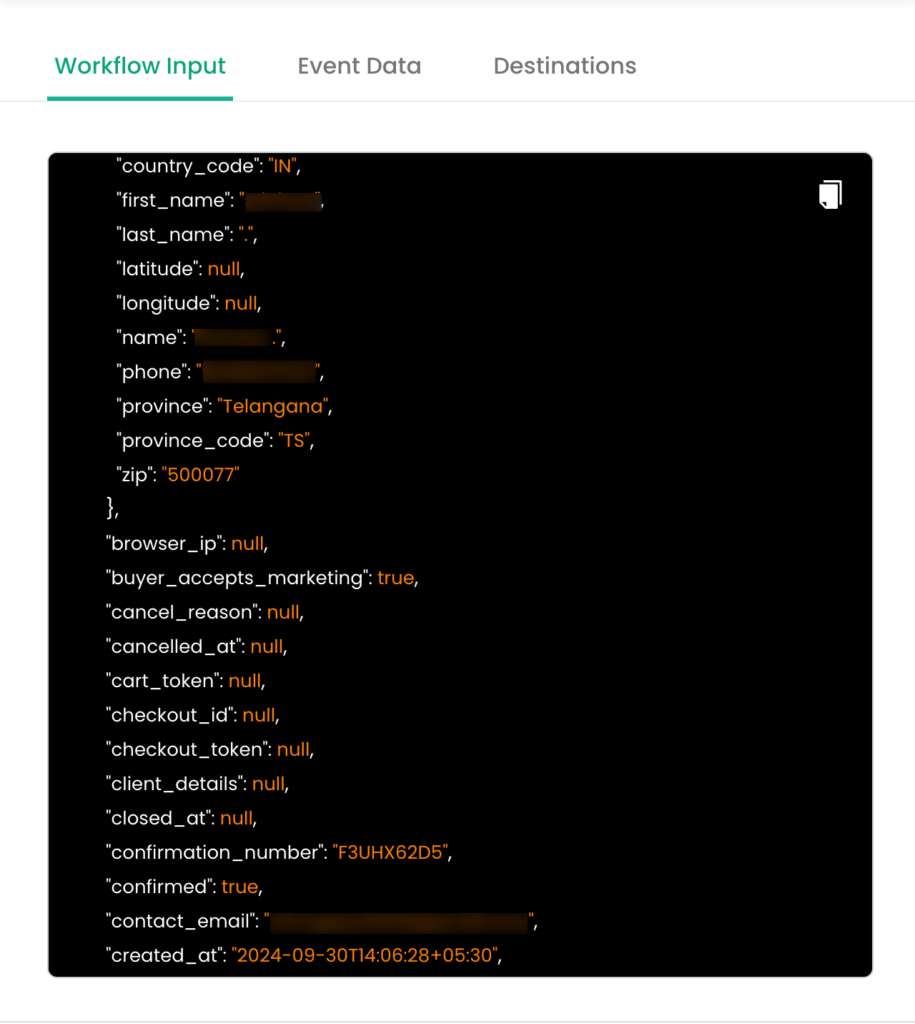Select the "province_code": "TS" line
Screen dimensions: 915x1024
215,441
